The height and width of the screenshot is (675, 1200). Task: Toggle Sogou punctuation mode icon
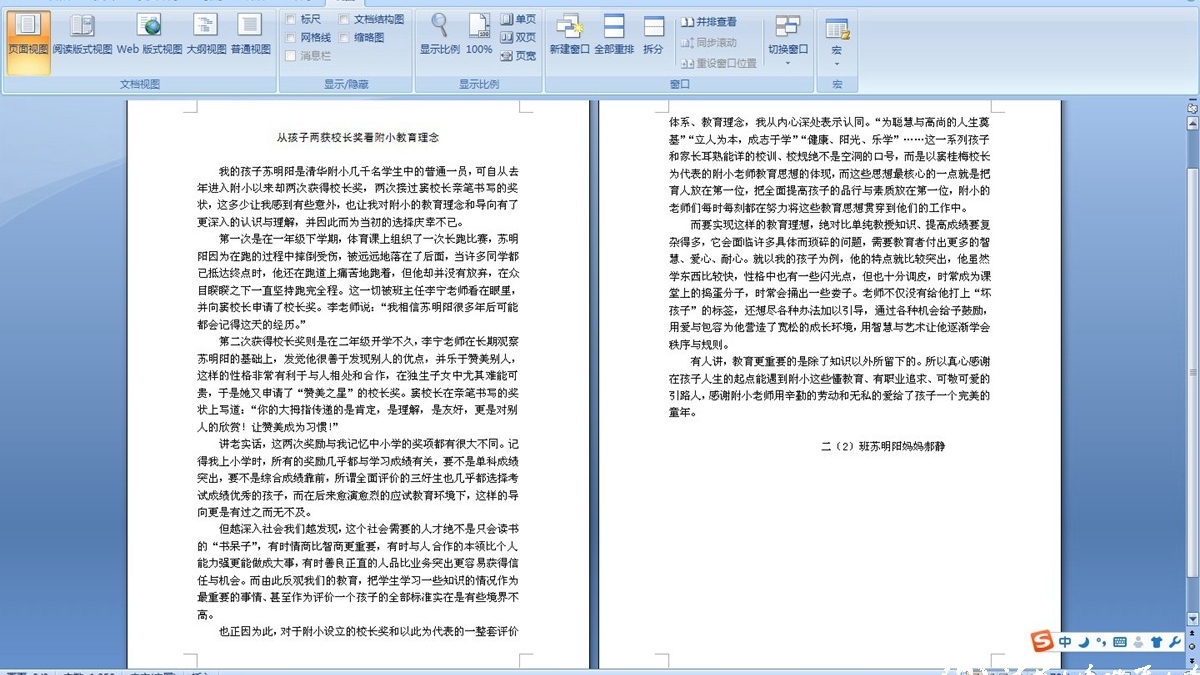(x=1101, y=642)
